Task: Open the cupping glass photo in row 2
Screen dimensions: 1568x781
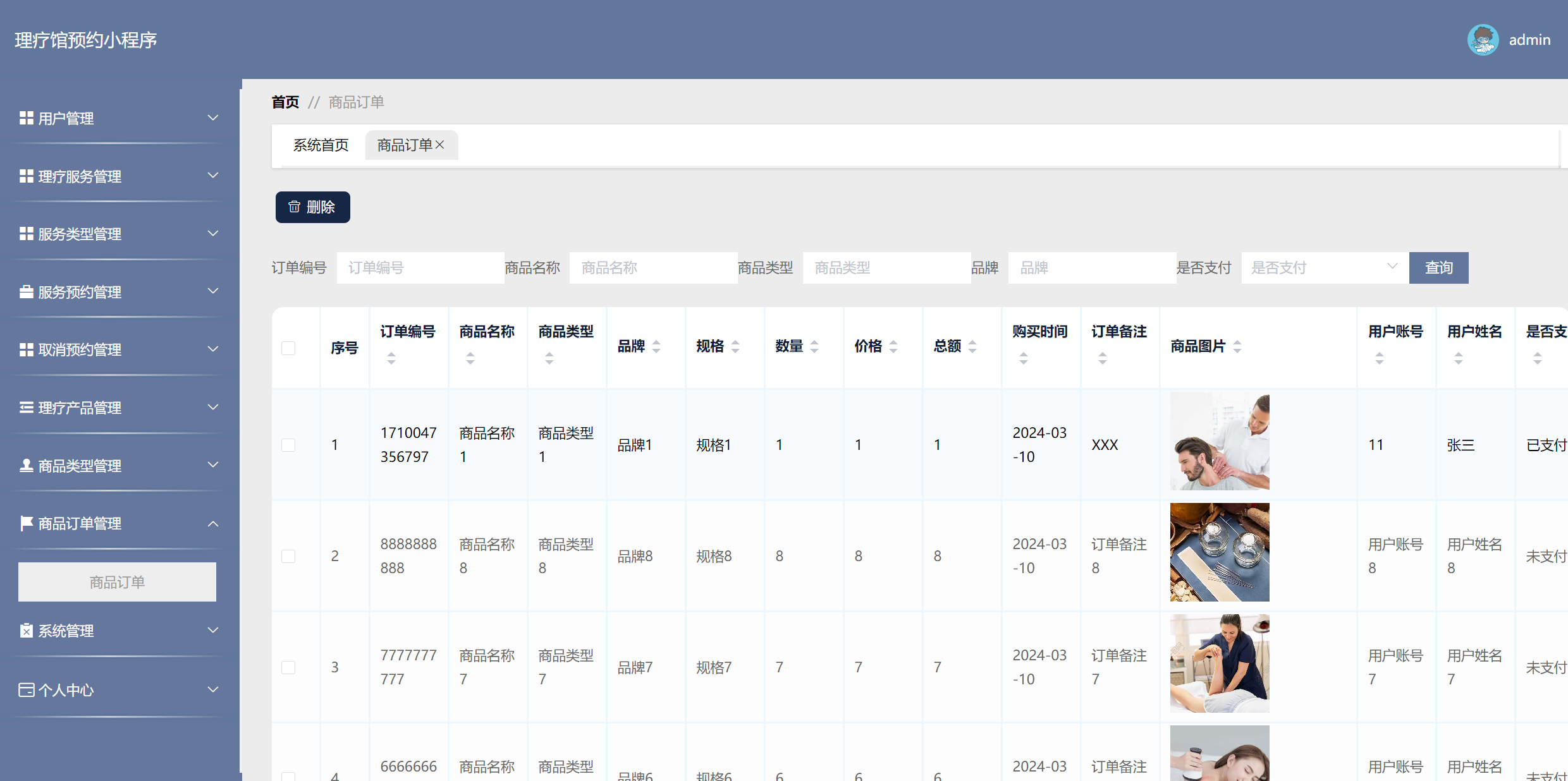Action: [x=1220, y=552]
